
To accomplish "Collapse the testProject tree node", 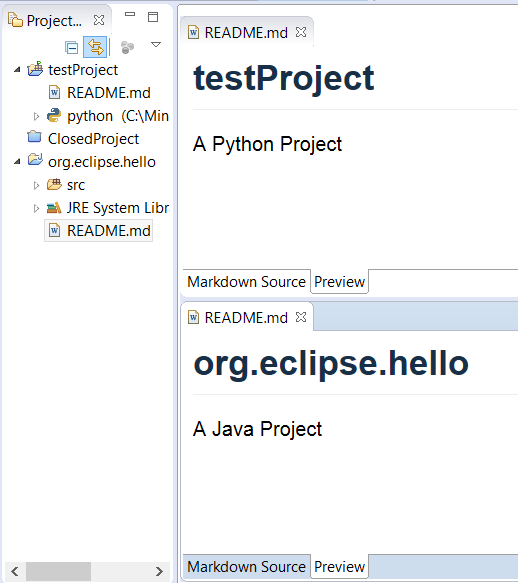I will pyautogui.click(x=17, y=70).
